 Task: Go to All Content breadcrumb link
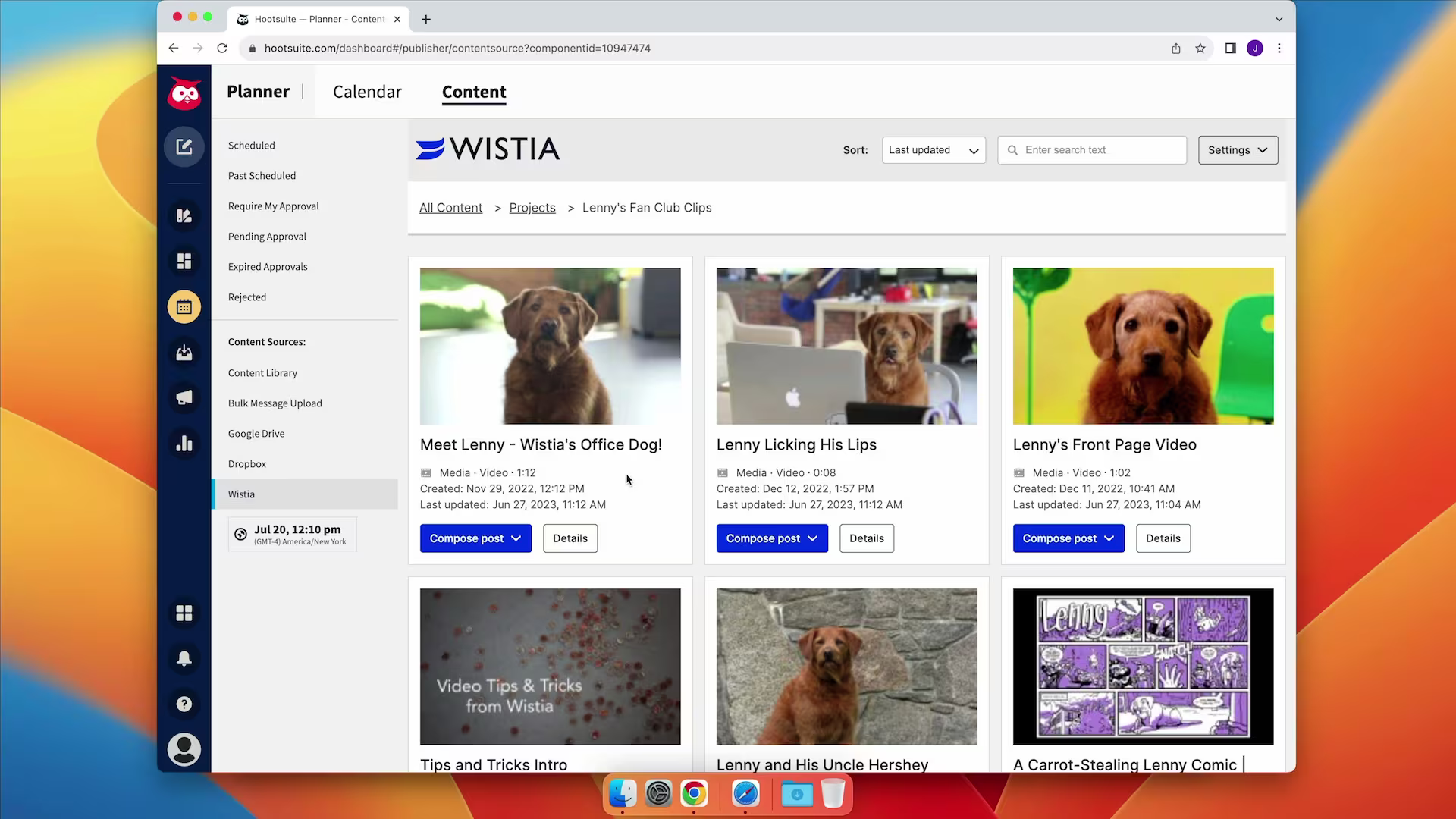(x=450, y=208)
